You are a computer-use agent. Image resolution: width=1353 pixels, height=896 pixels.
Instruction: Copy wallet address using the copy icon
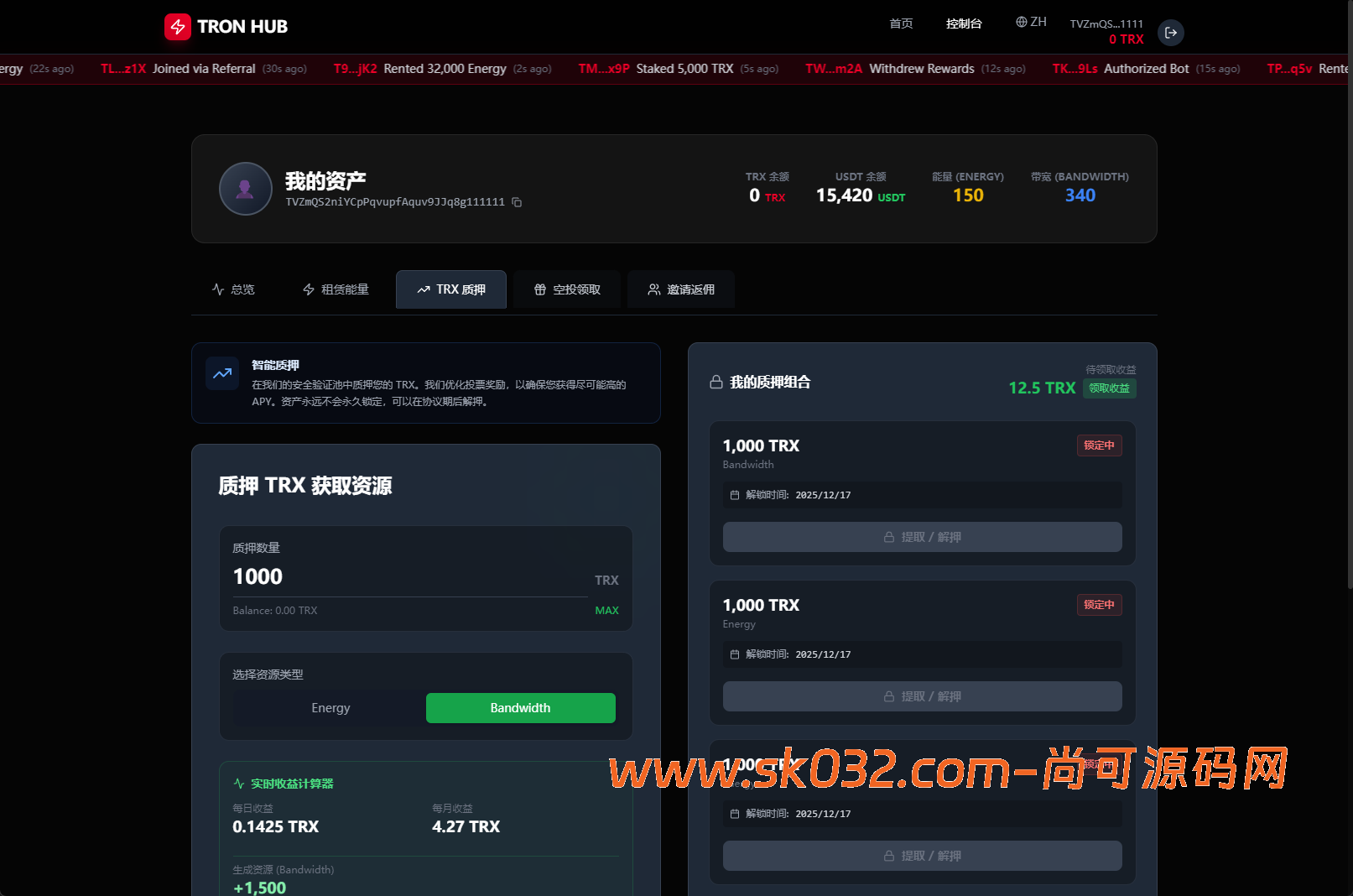516,202
